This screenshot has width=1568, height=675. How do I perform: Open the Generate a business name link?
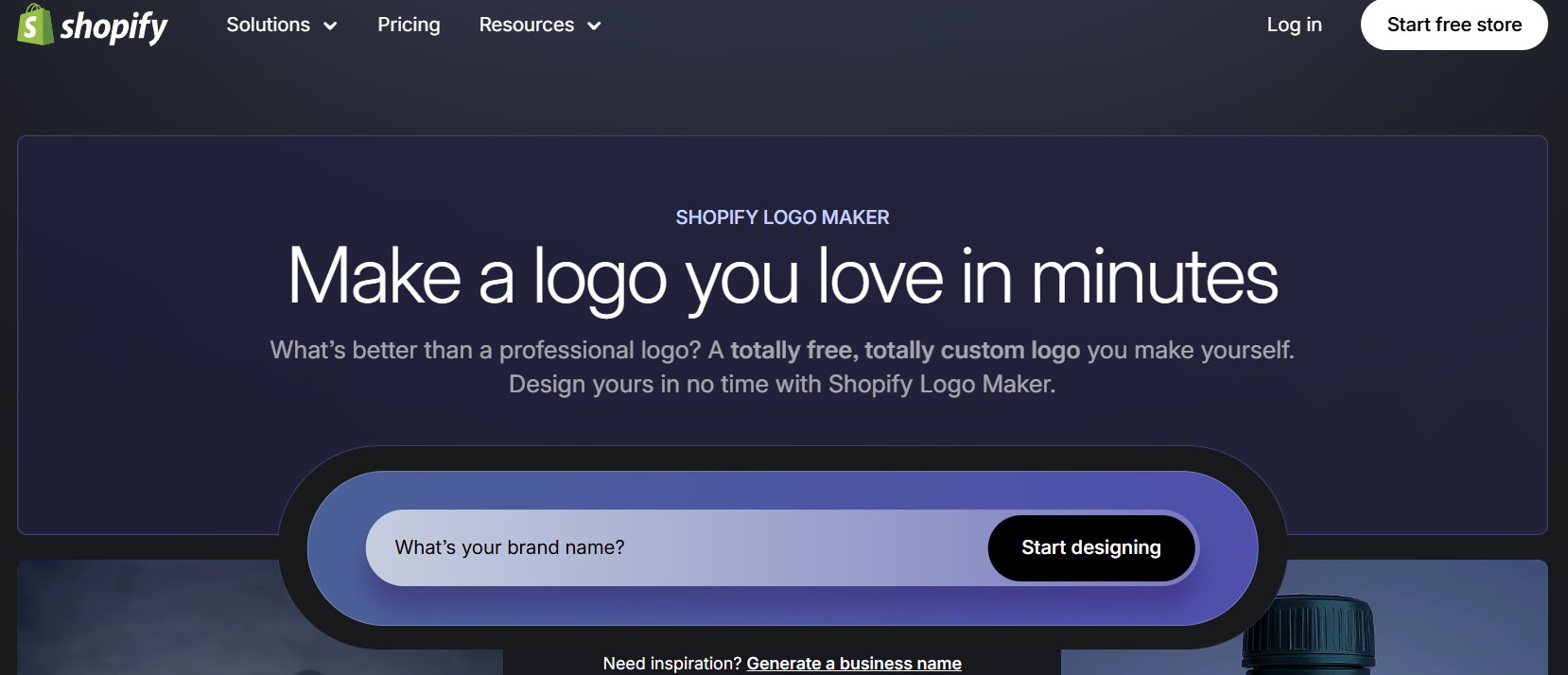click(x=853, y=663)
